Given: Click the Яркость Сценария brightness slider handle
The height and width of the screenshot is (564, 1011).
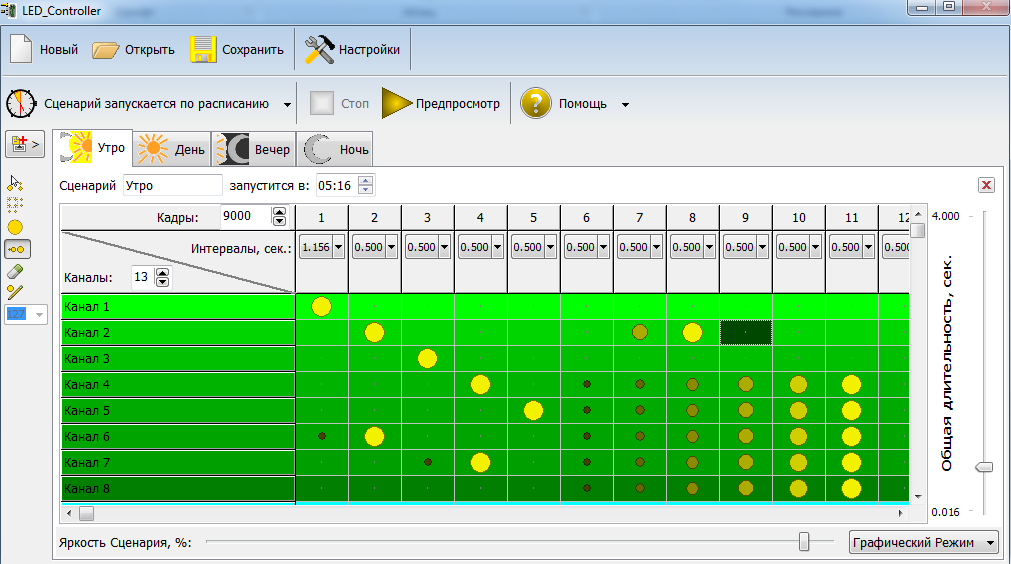Looking at the screenshot, I should 804,542.
